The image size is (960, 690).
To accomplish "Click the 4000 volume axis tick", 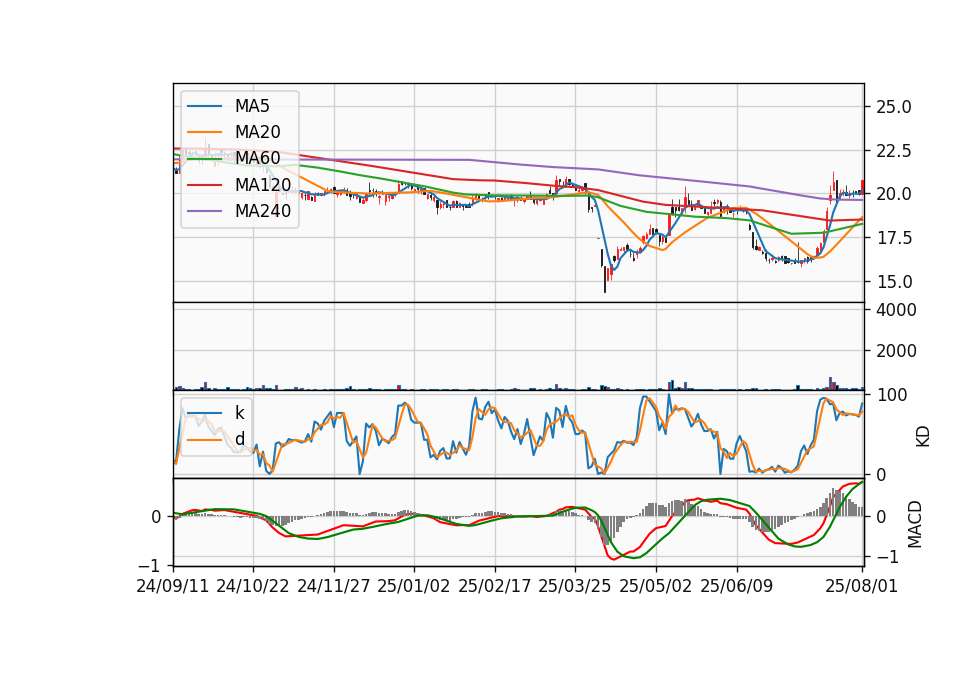I will tap(896, 310).
